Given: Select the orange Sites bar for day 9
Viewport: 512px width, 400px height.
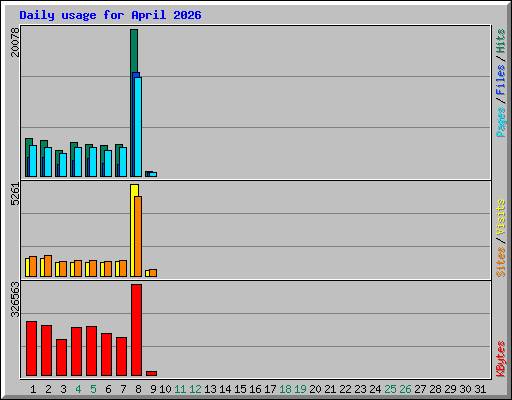Looking at the screenshot, I should 153,273.
